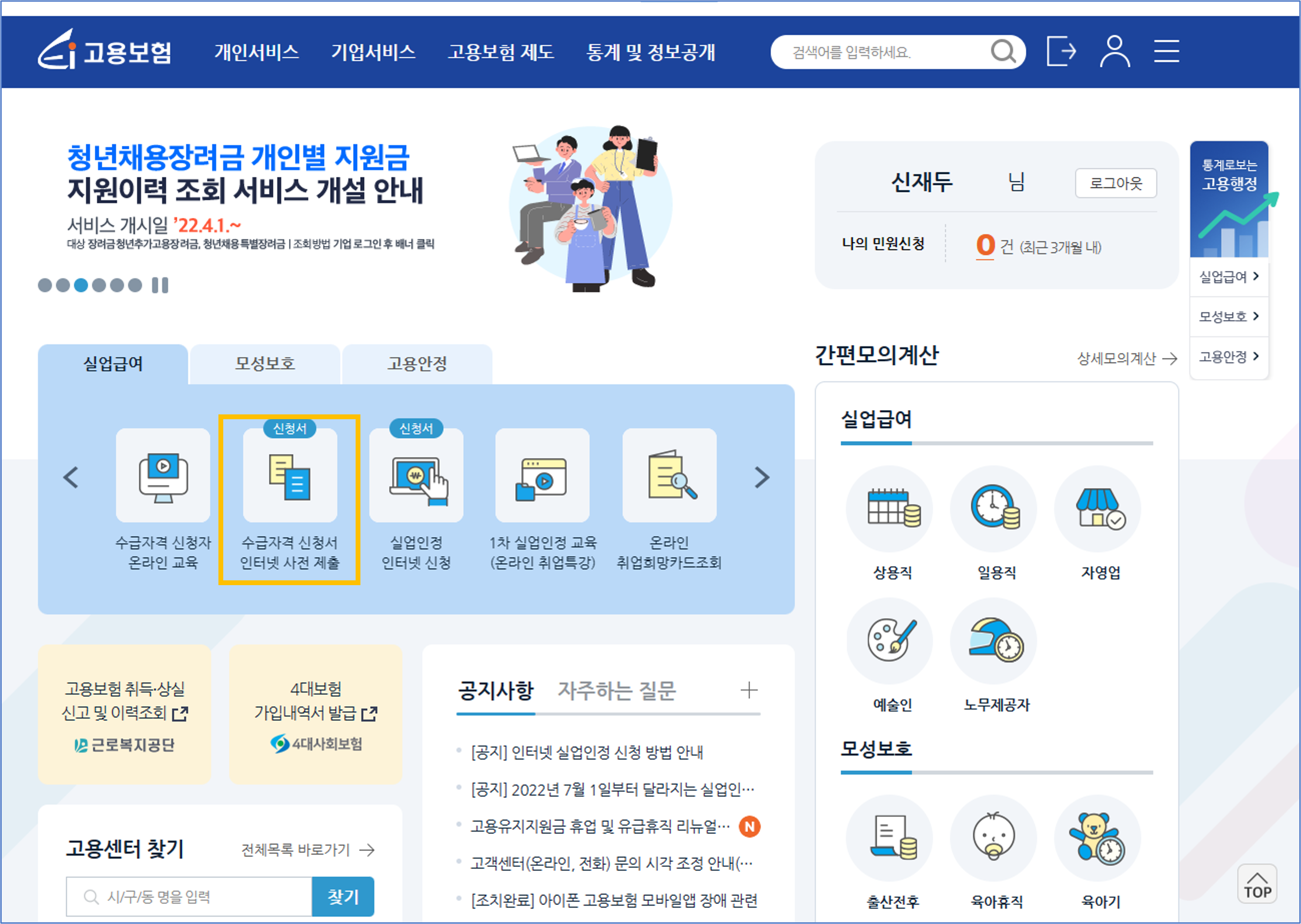Open the user profile icon in header

1114,52
